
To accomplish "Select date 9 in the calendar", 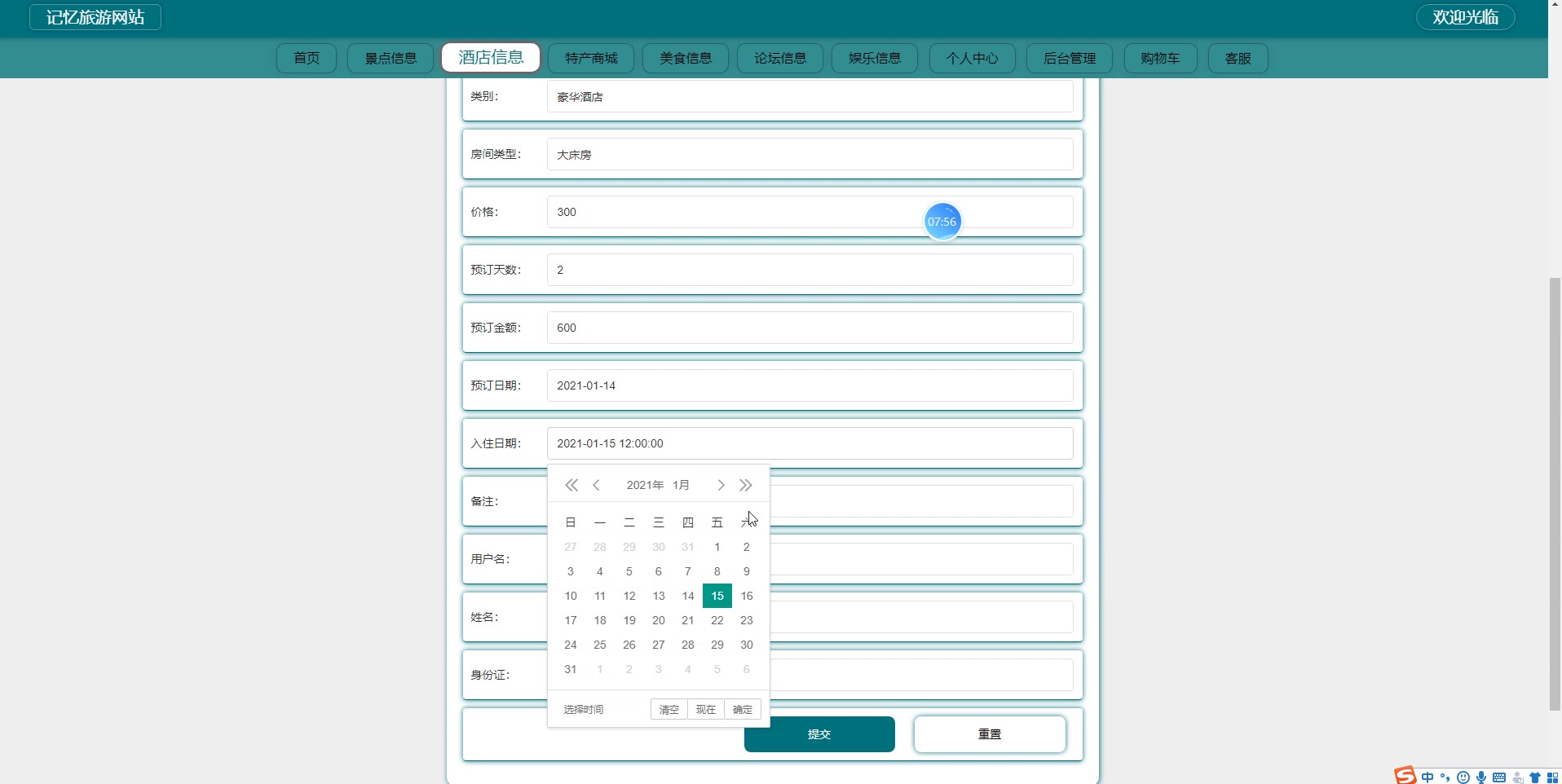I will pos(747,571).
